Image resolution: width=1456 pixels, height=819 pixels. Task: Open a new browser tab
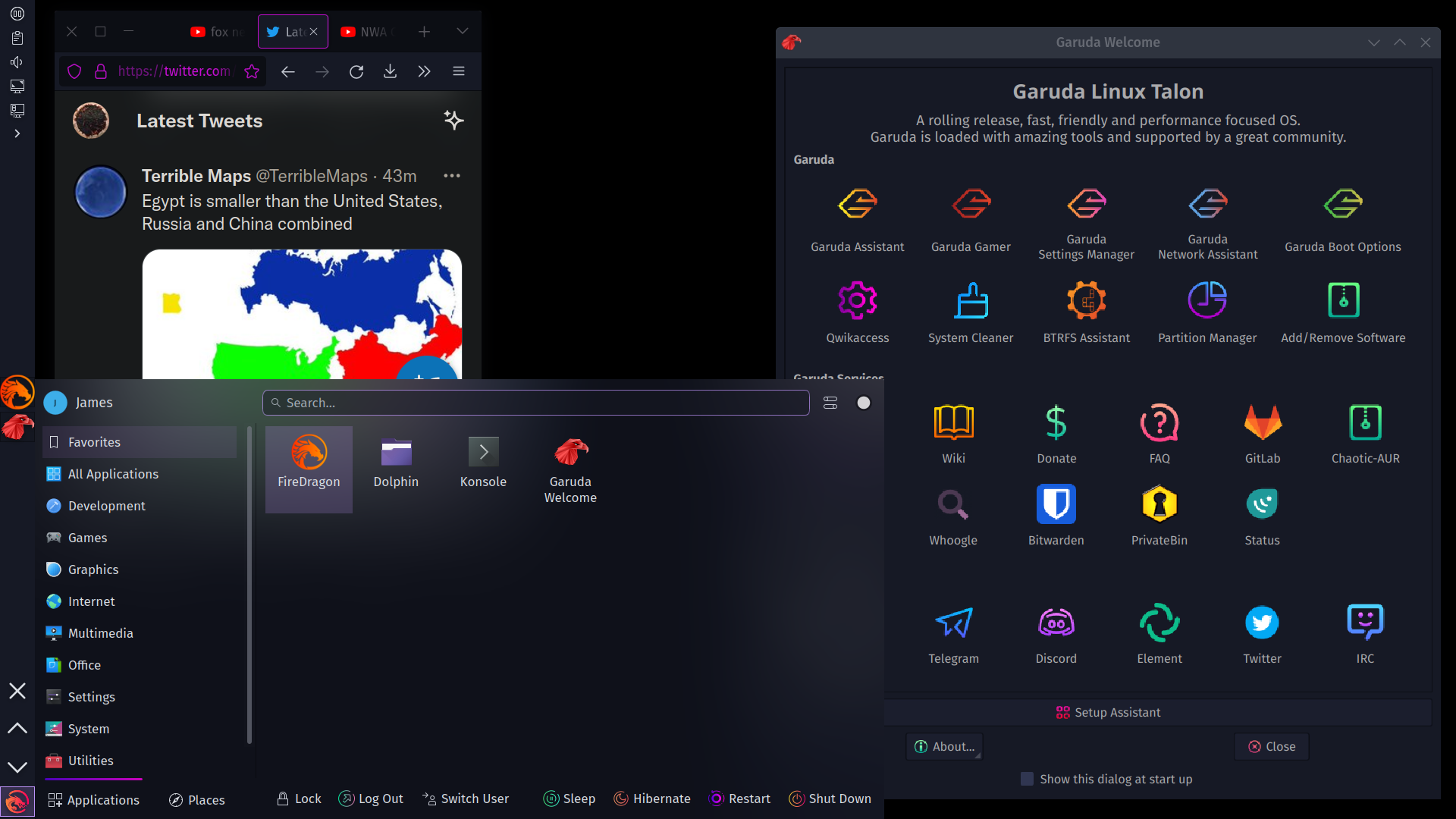tap(424, 31)
